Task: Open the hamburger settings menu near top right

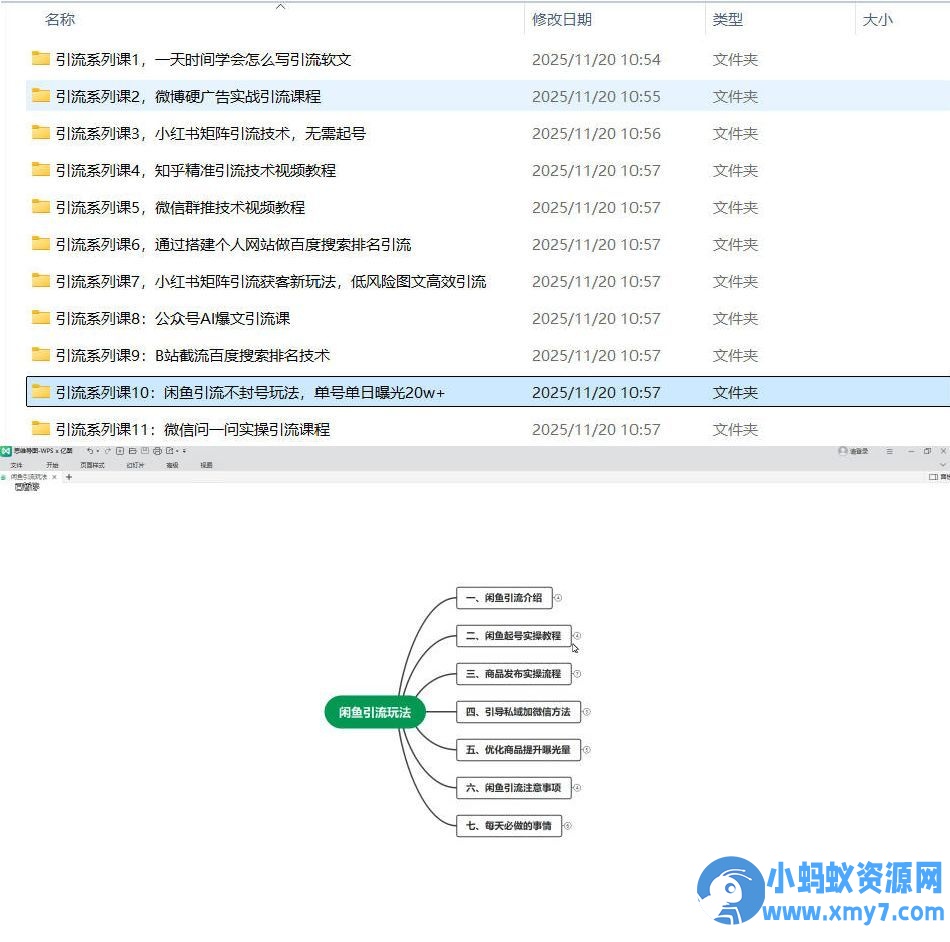Action: 890,451
